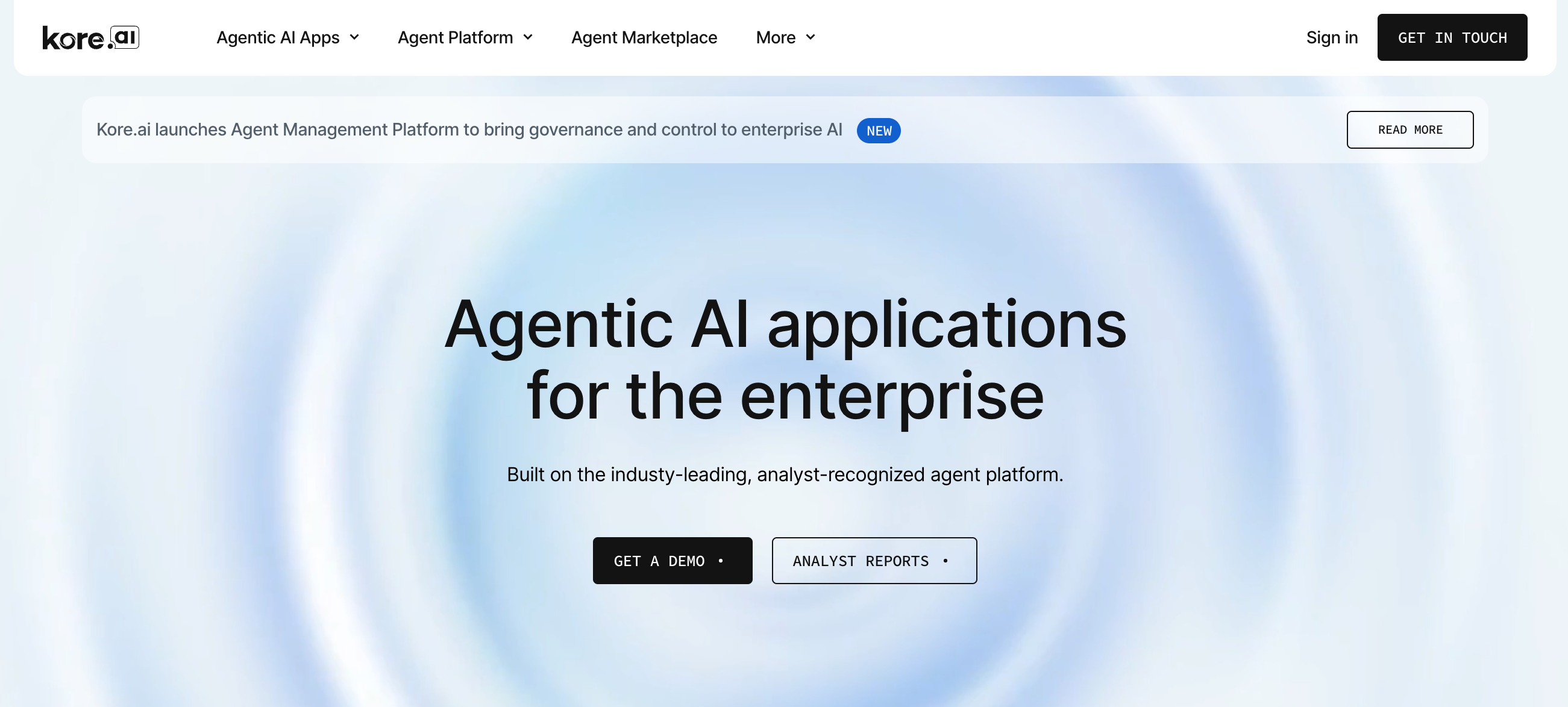Click READ MORE on the announcement banner
Screen dimensions: 1568x707
[1410, 129]
